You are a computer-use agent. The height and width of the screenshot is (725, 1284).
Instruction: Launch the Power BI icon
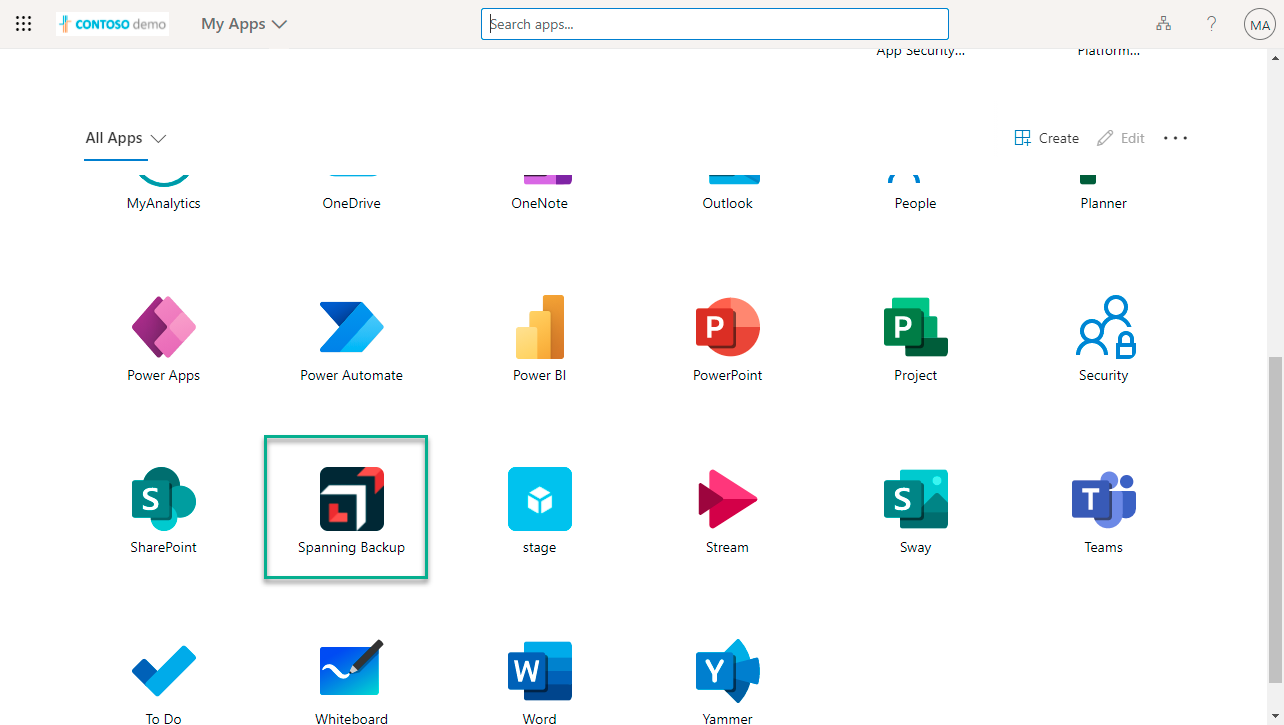point(540,327)
